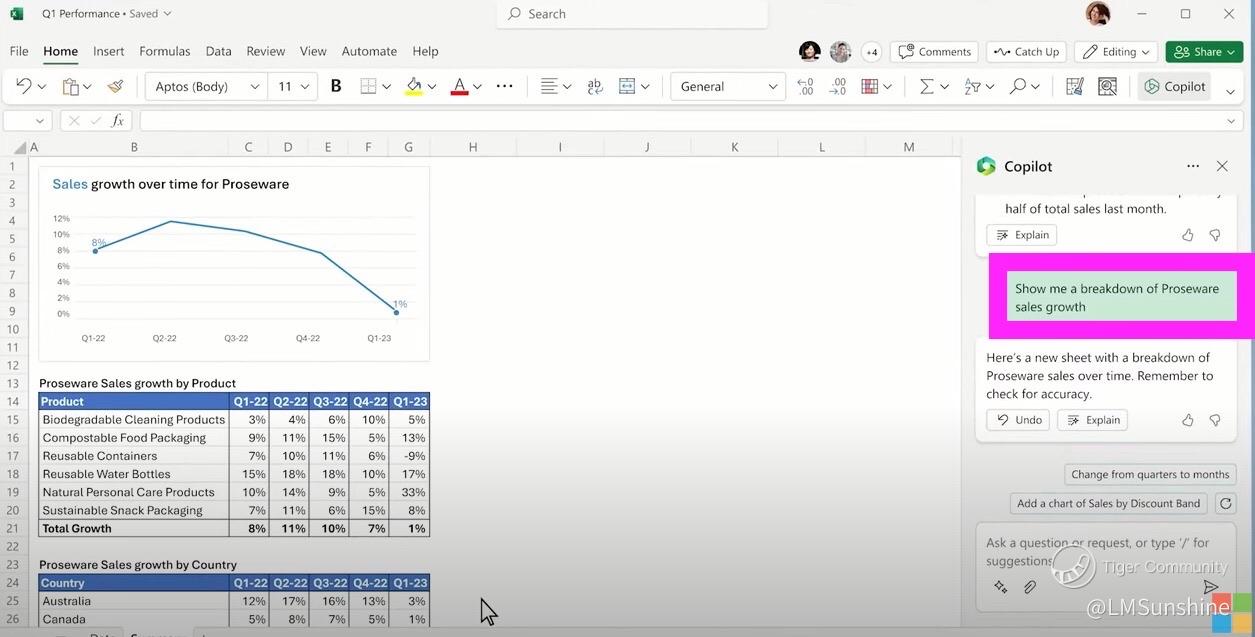Click the find magnifier icon in ribbon
The width and height of the screenshot is (1255, 637).
pyautogui.click(x=1018, y=87)
